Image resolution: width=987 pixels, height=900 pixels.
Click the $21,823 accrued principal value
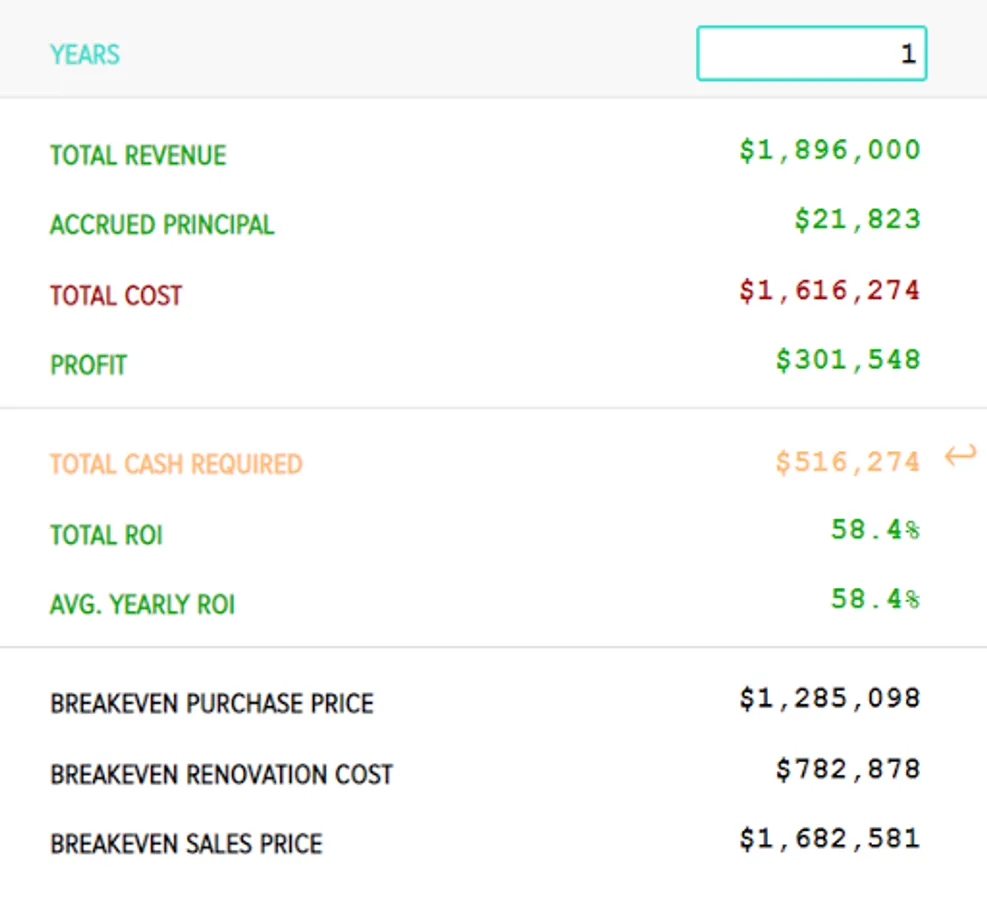857,221
